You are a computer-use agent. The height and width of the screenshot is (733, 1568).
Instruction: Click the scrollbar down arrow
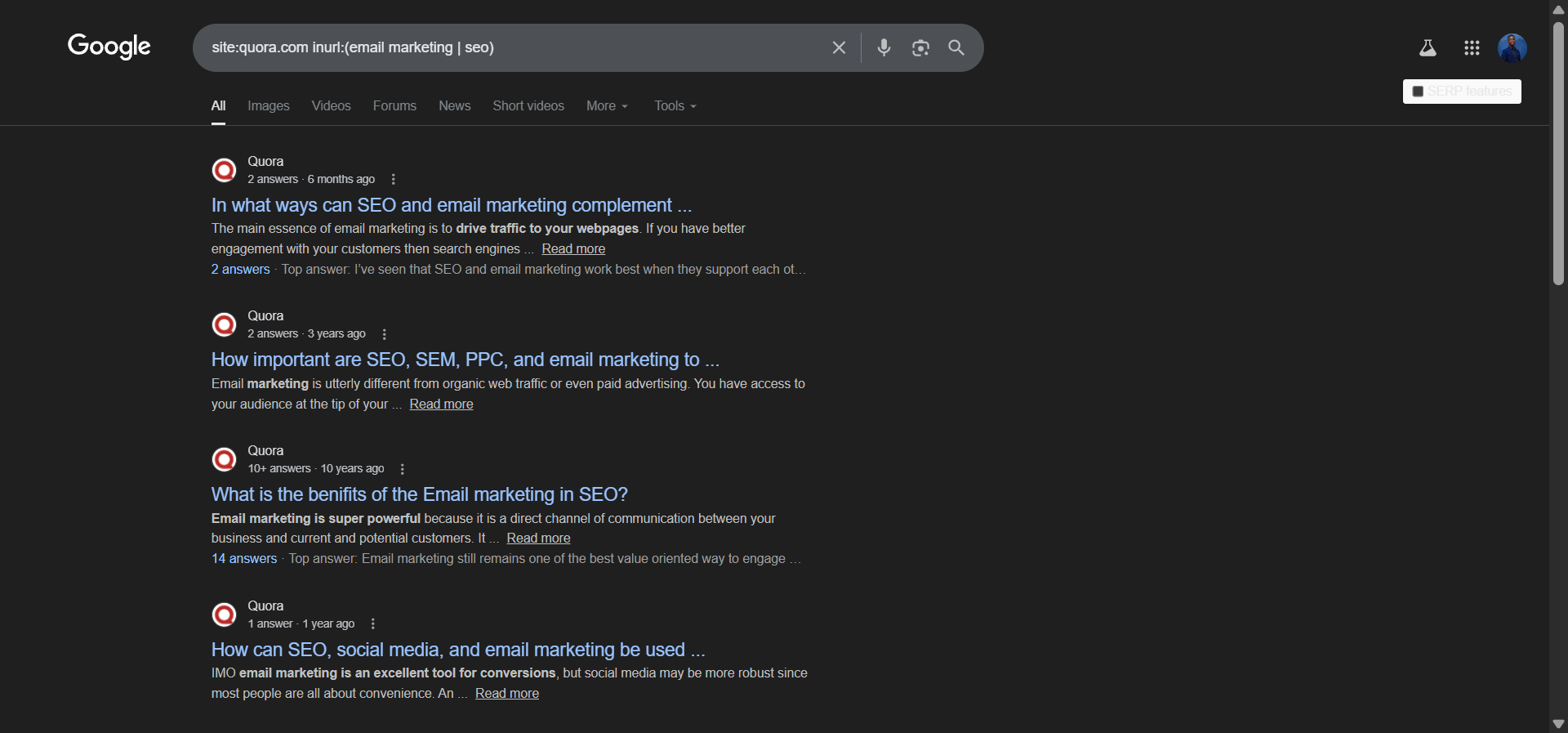click(x=1558, y=724)
